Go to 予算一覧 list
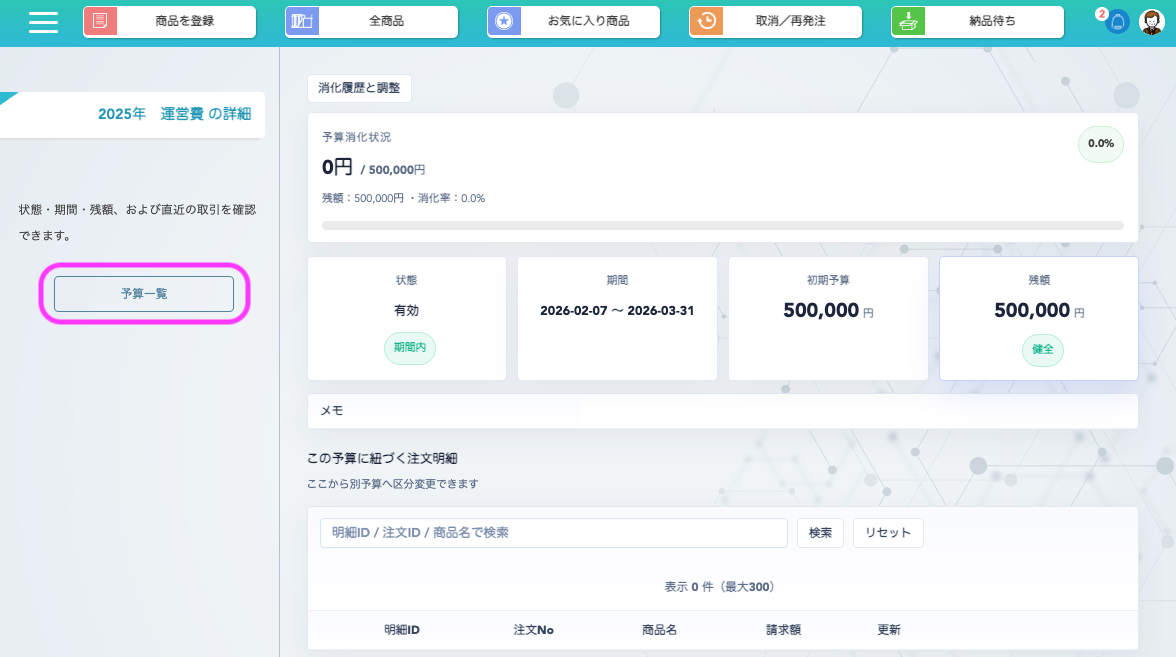 [x=144, y=294]
